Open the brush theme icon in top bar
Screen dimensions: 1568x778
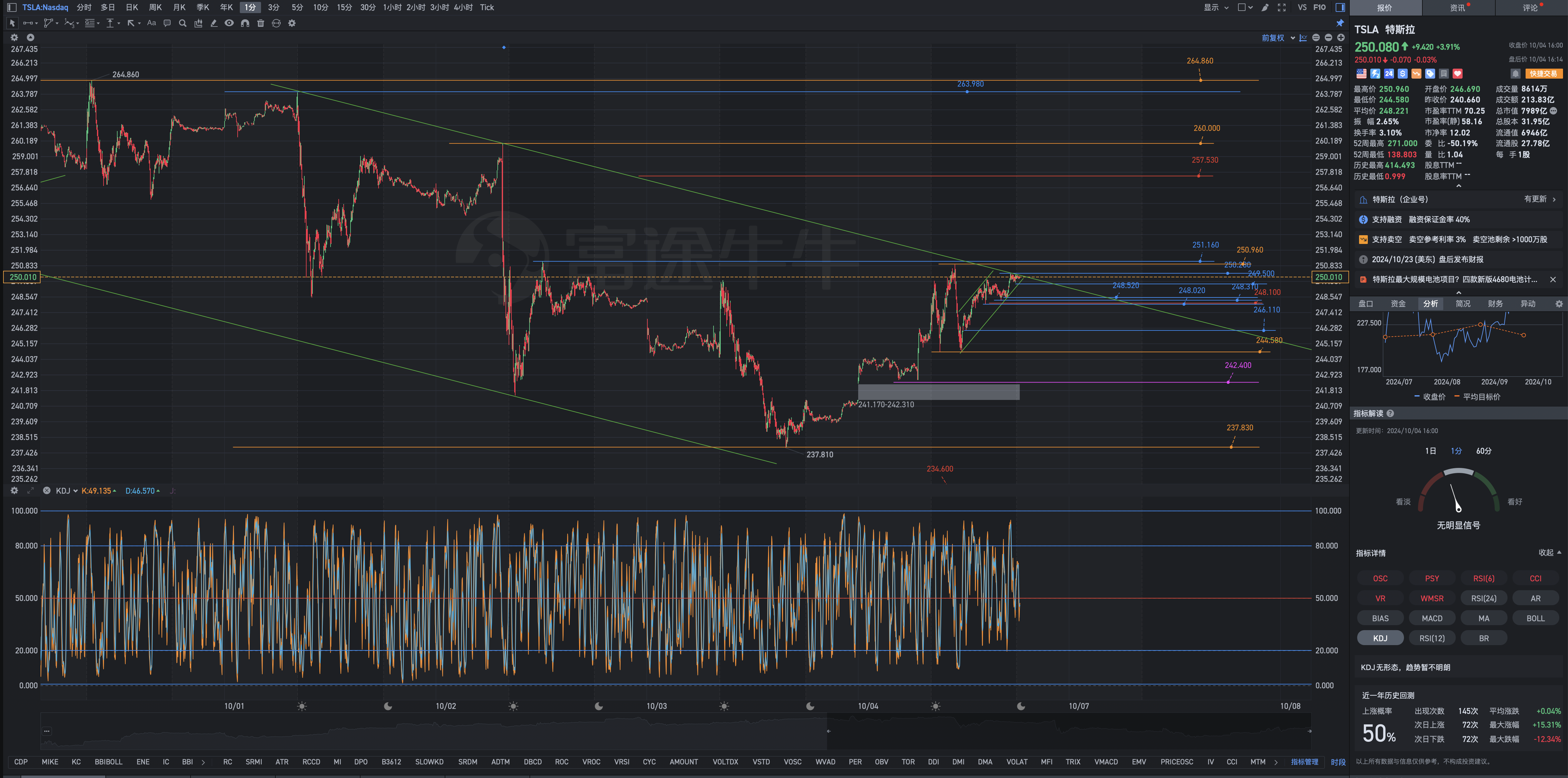[1266, 7]
